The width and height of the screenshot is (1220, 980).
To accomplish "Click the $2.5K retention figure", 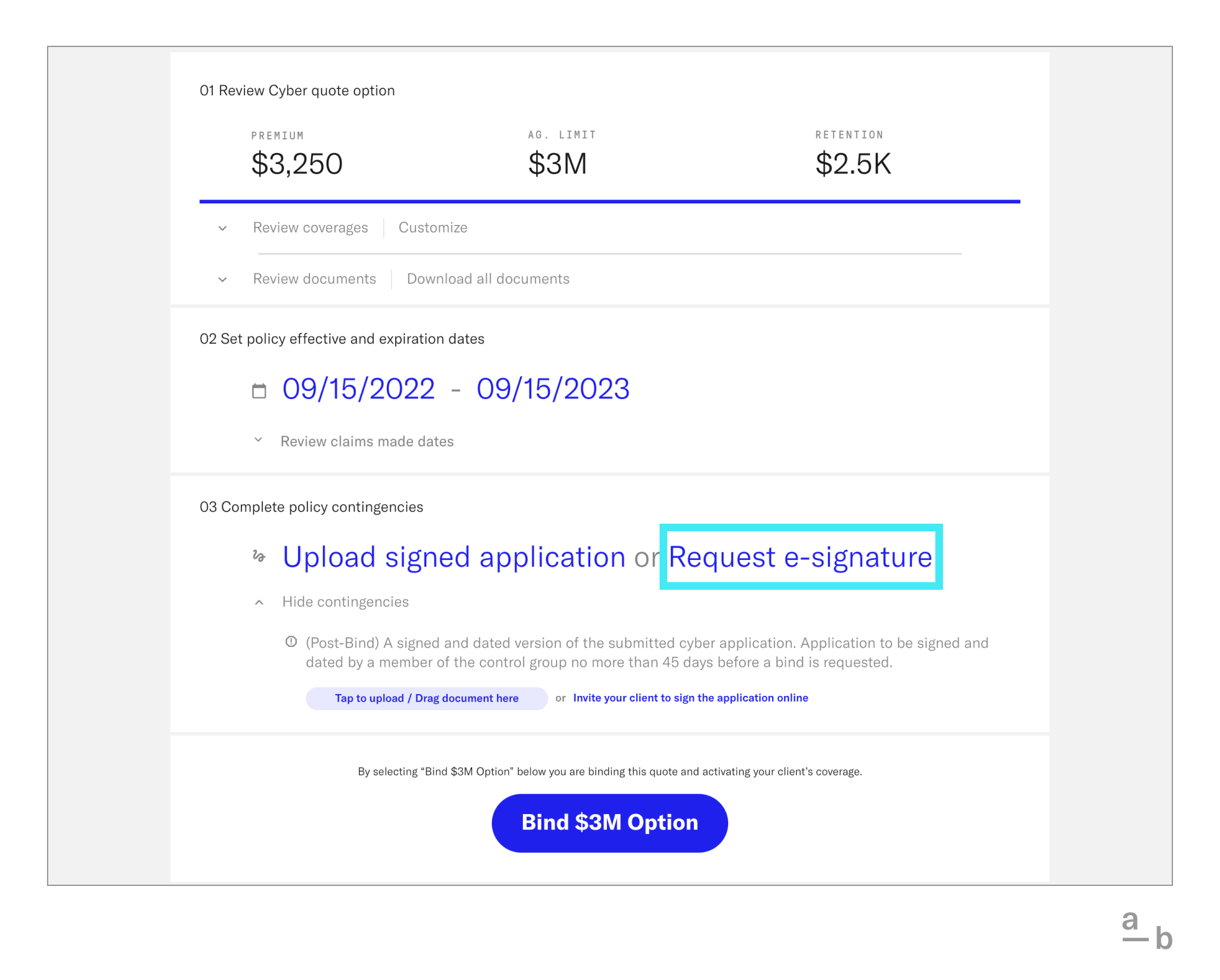I will (x=853, y=164).
